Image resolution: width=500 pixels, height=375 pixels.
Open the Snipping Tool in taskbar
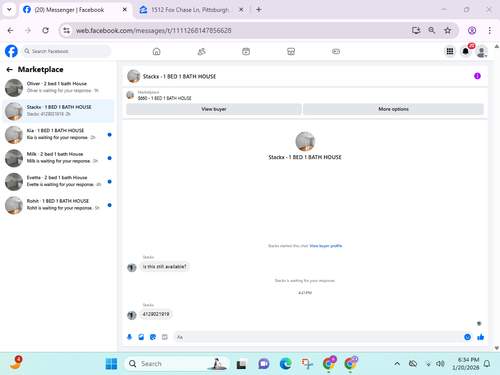pos(307,364)
